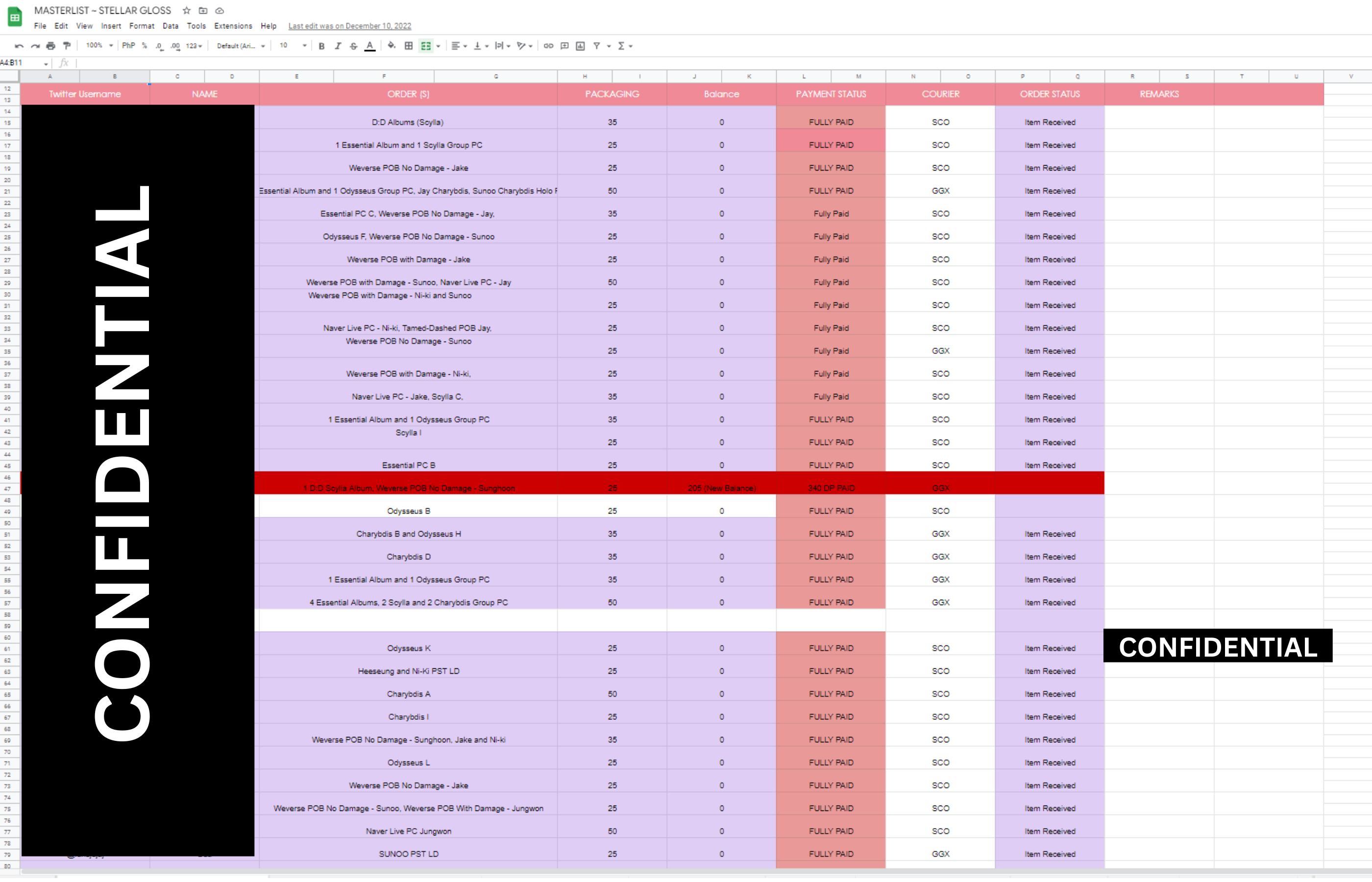The width and height of the screenshot is (1372, 882).
Task: Open the fill color bucket
Action: point(392,46)
